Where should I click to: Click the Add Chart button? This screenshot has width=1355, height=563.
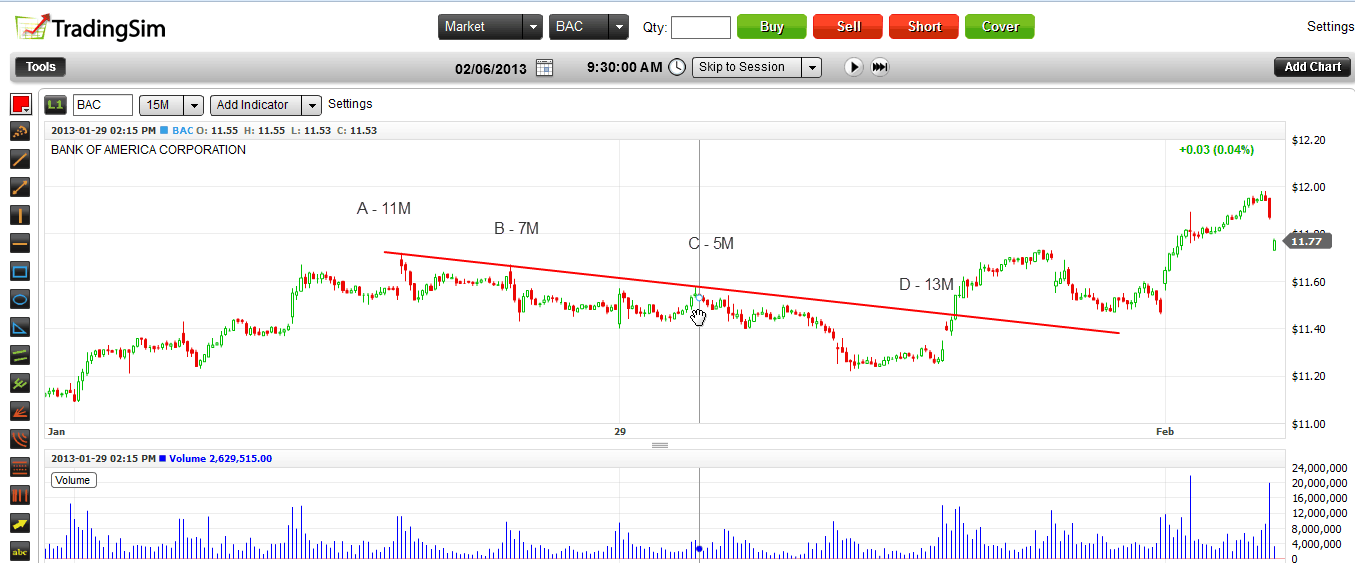point(1312,67)
